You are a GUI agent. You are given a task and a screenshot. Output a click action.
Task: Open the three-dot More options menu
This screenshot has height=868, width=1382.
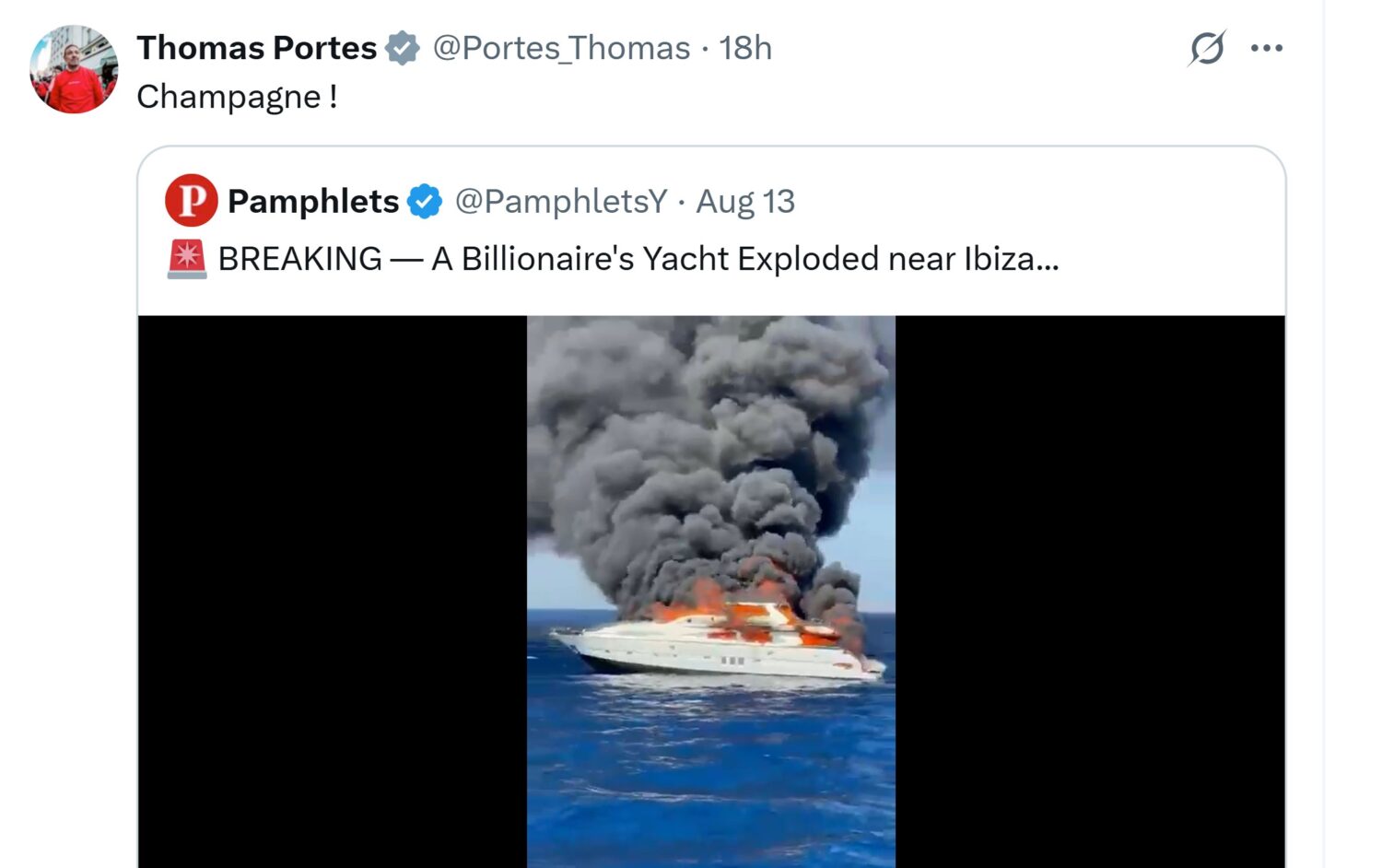click(1267, 48)
